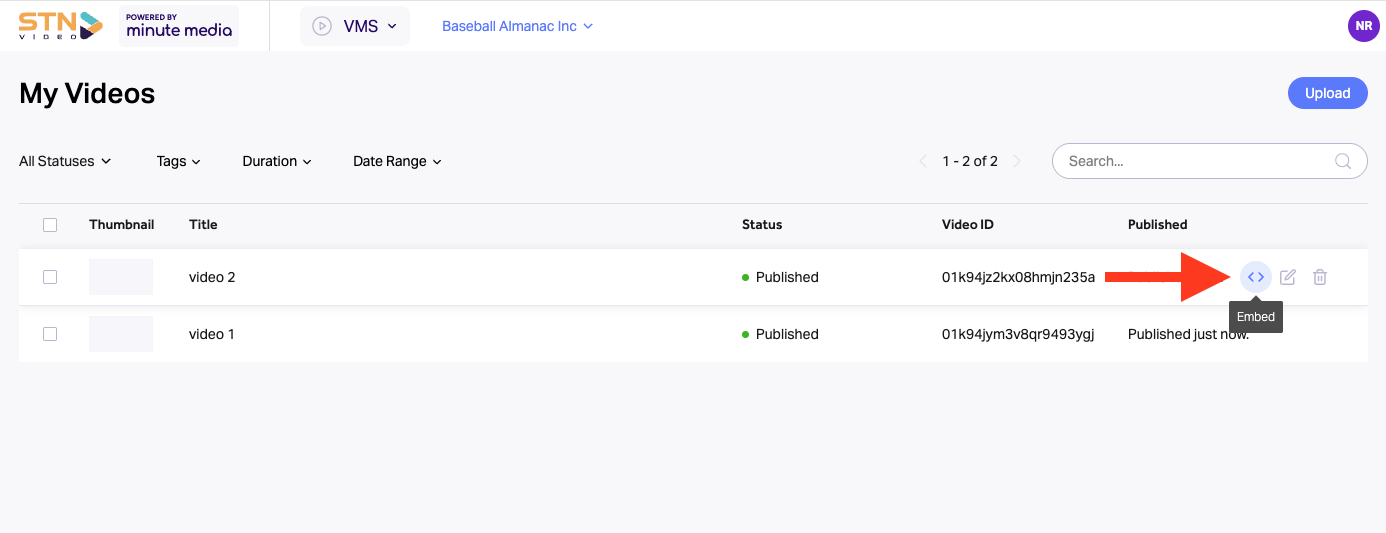Select the checkbox for video 2
1386x533 pixels.
50,277
